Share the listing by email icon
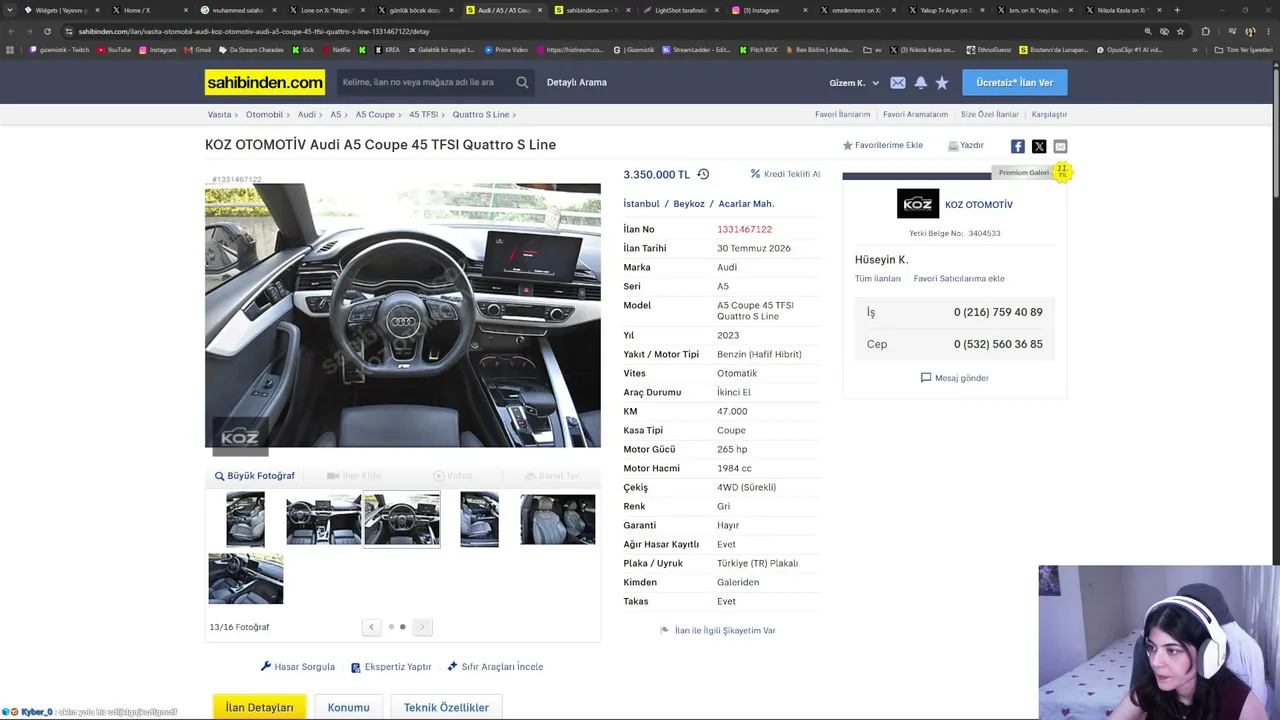 pyautogui.click(x=1060, y=146)
